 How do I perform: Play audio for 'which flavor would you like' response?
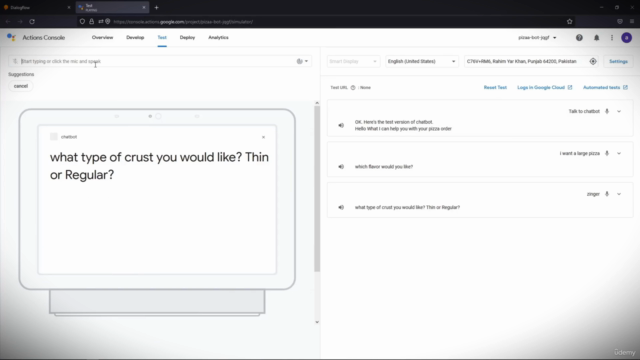(341, 167)
